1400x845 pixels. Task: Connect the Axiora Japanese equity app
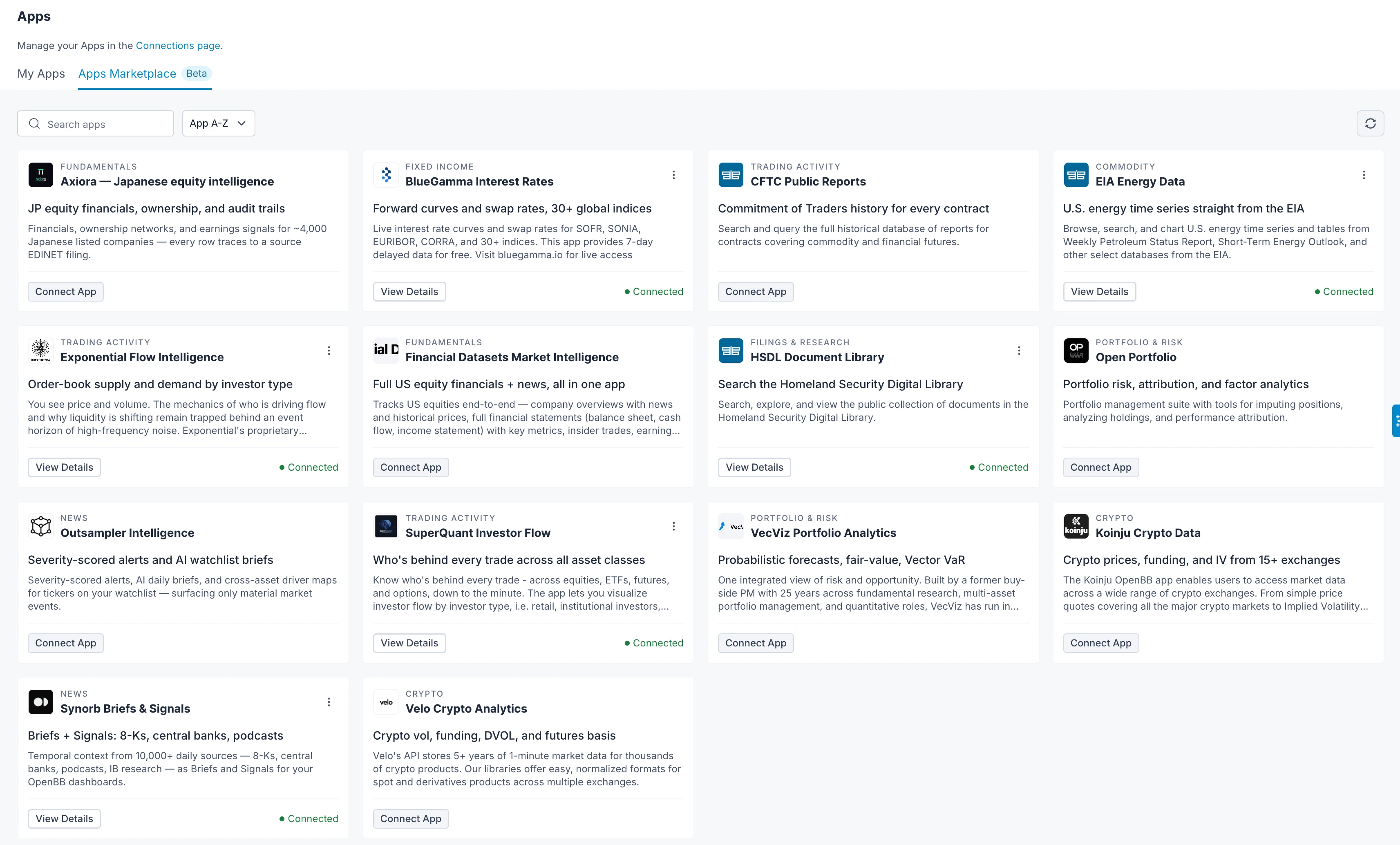pyautogui.click(x=65, y=291)
